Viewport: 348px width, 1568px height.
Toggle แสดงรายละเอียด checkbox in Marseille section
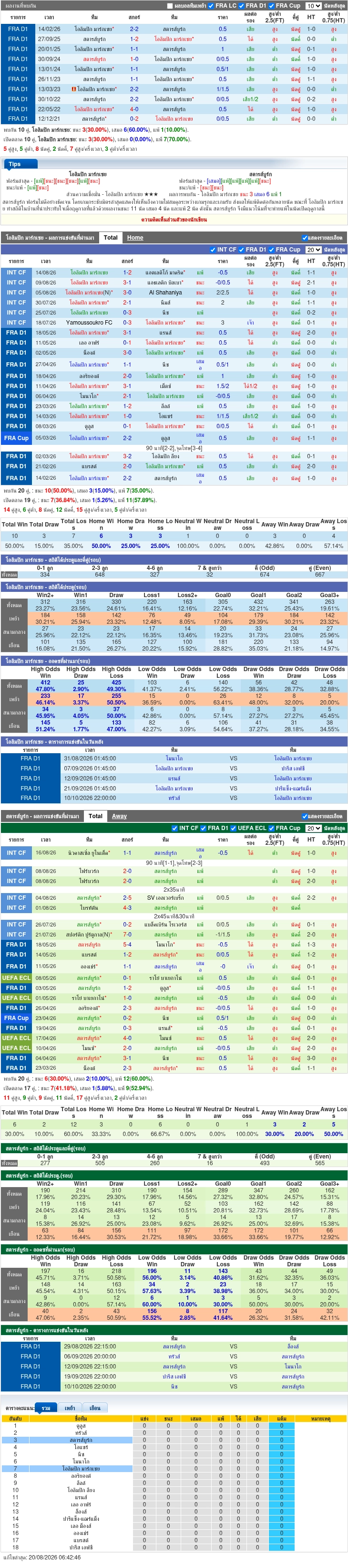(x=304, y=237)
